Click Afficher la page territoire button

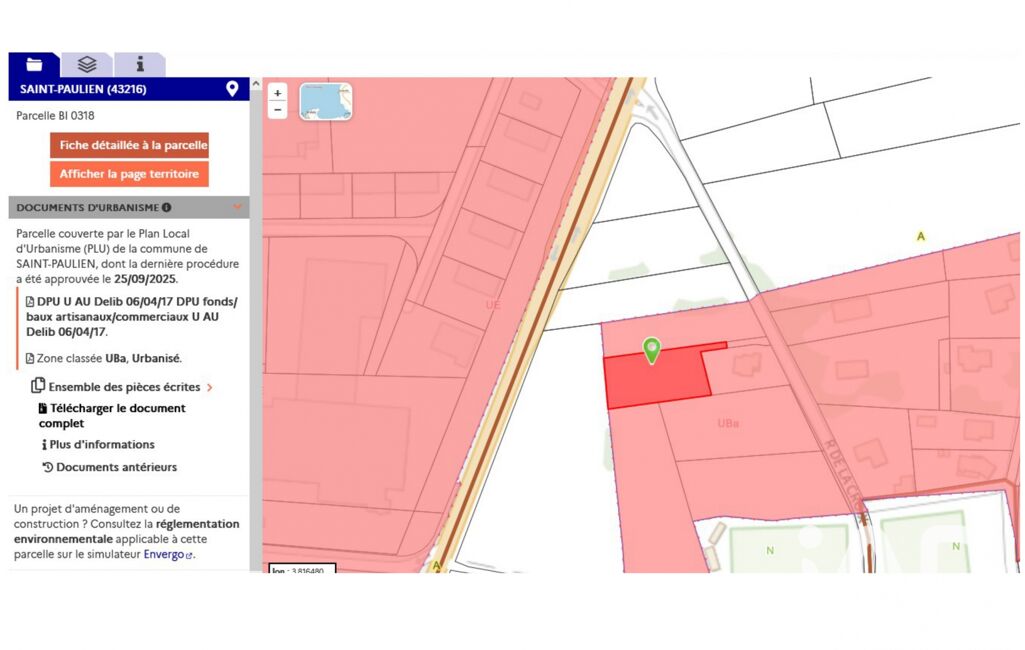point(129,174)
